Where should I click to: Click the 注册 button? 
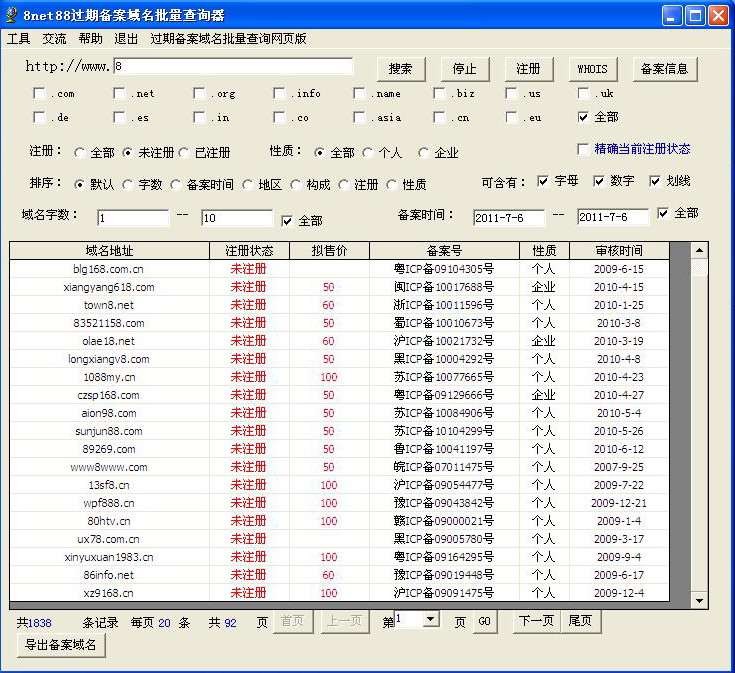(528, 69)
